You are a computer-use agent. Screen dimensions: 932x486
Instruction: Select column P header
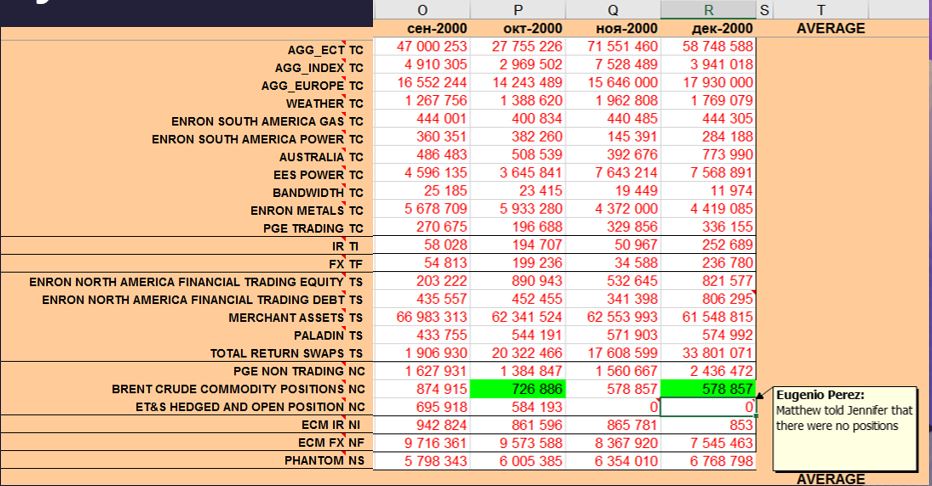pos(518,10)
